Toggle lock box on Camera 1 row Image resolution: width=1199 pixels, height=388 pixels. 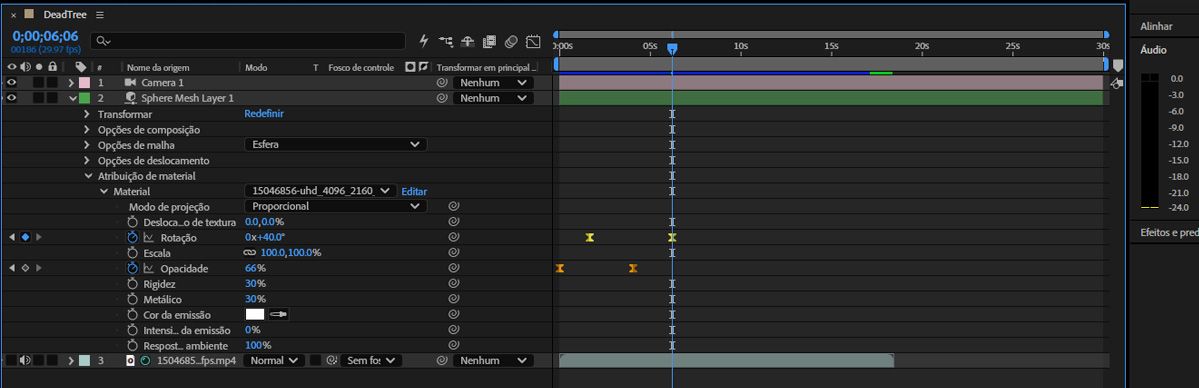click(52, 82)
